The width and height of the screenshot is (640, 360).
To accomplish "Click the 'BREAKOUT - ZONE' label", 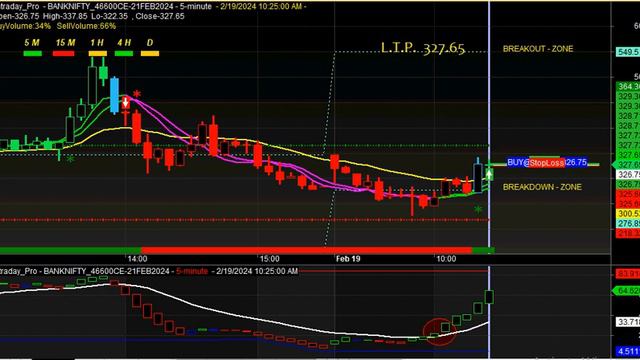I will (538, 49).
